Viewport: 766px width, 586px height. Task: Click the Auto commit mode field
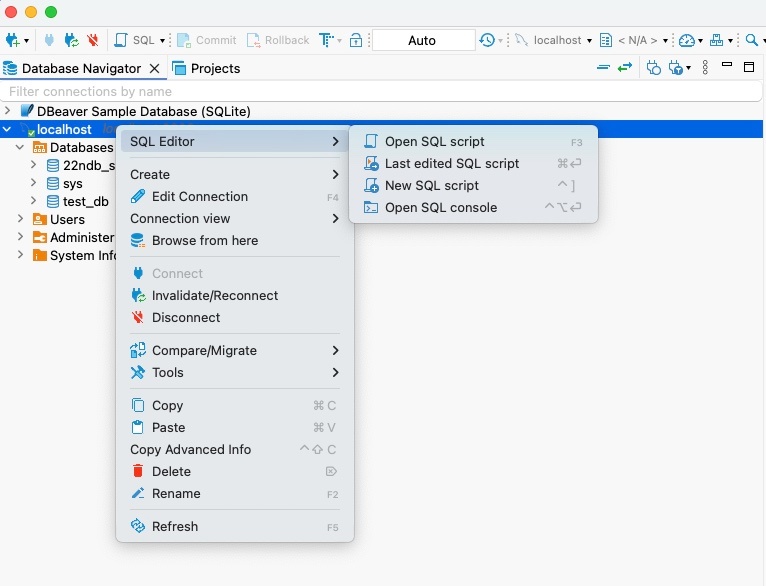tap(423, 40)
